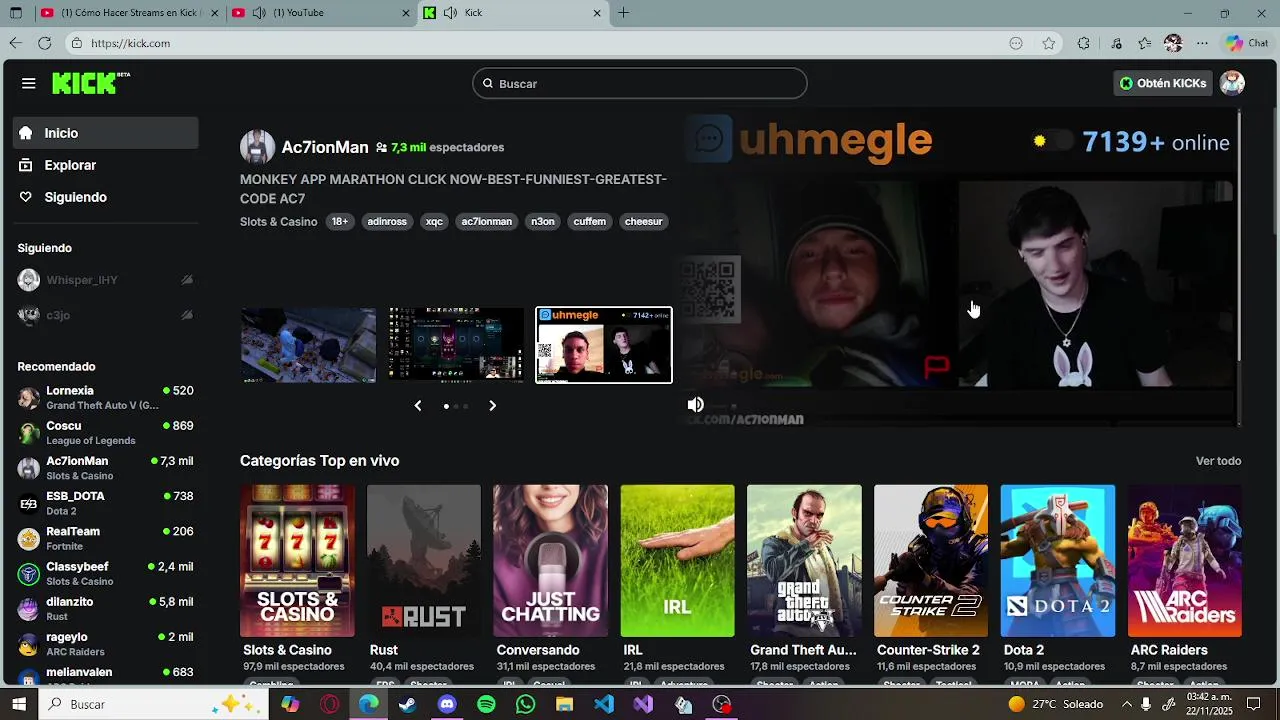Open Siguiendo in the sidebar
Viewport: 1280px width, 720px height.
[x=105, y=197]
